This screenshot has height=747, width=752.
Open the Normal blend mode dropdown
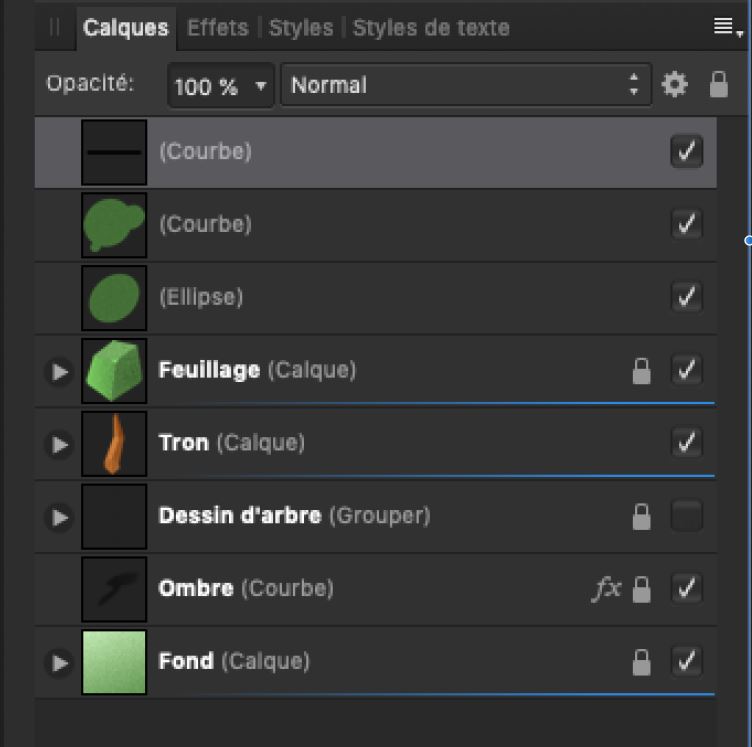[x=465, y=86]
